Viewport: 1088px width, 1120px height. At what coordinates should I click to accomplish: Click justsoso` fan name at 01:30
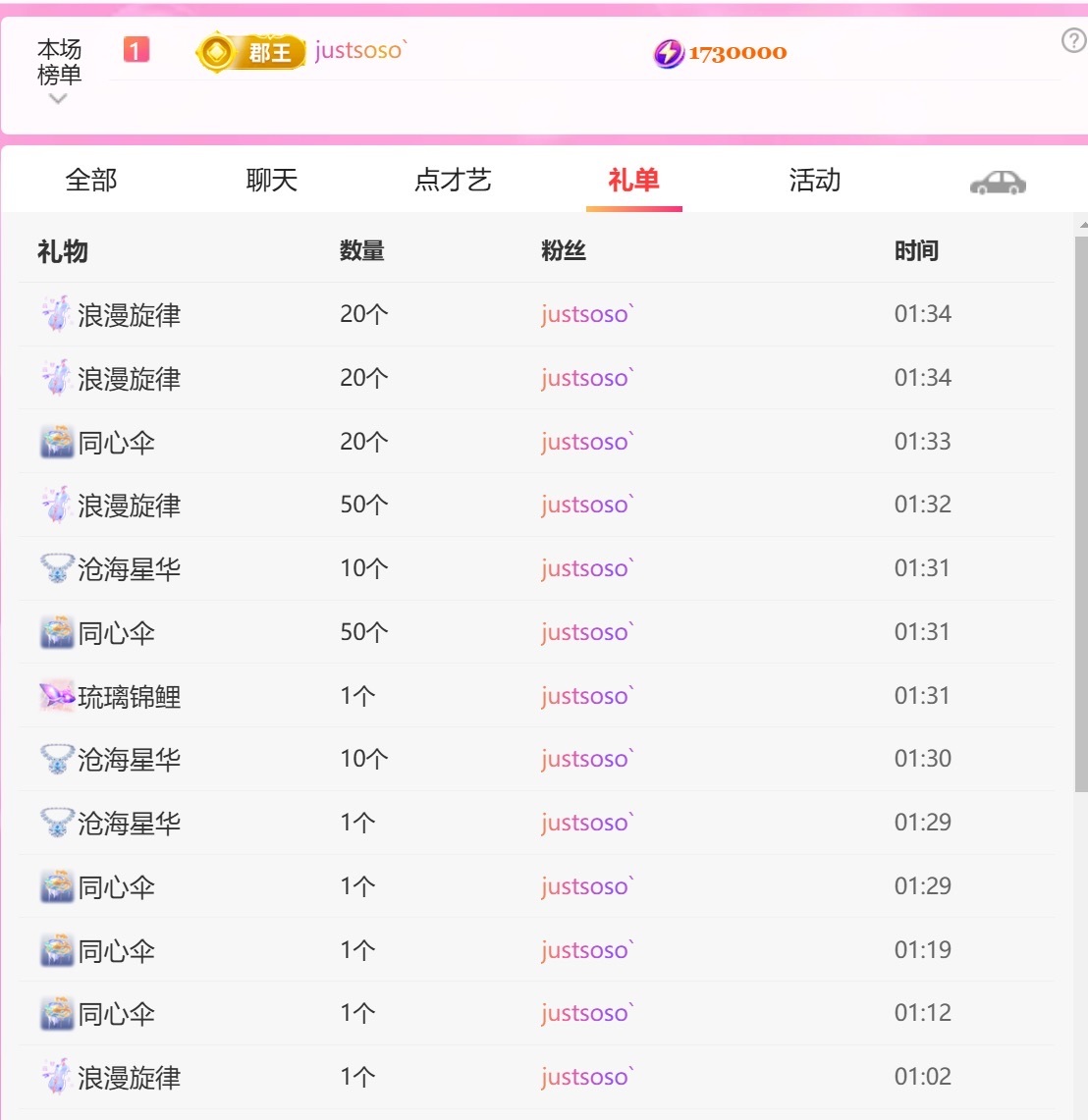[587, 759]
